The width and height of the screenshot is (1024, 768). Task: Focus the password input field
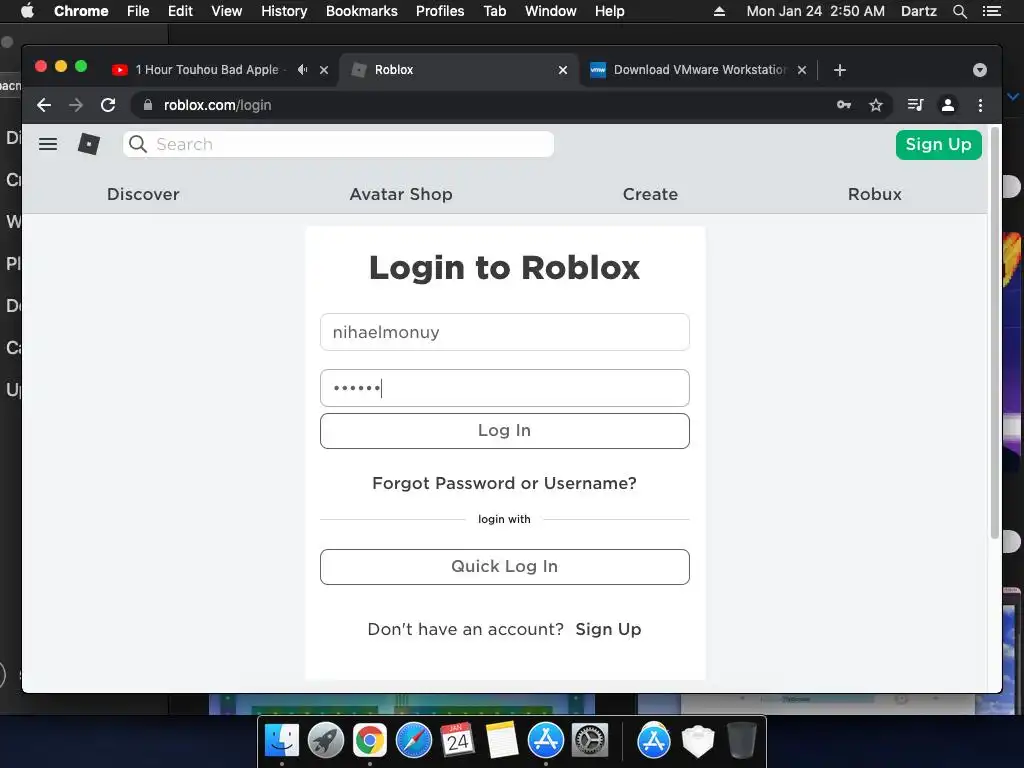click(x=505, y=388)
